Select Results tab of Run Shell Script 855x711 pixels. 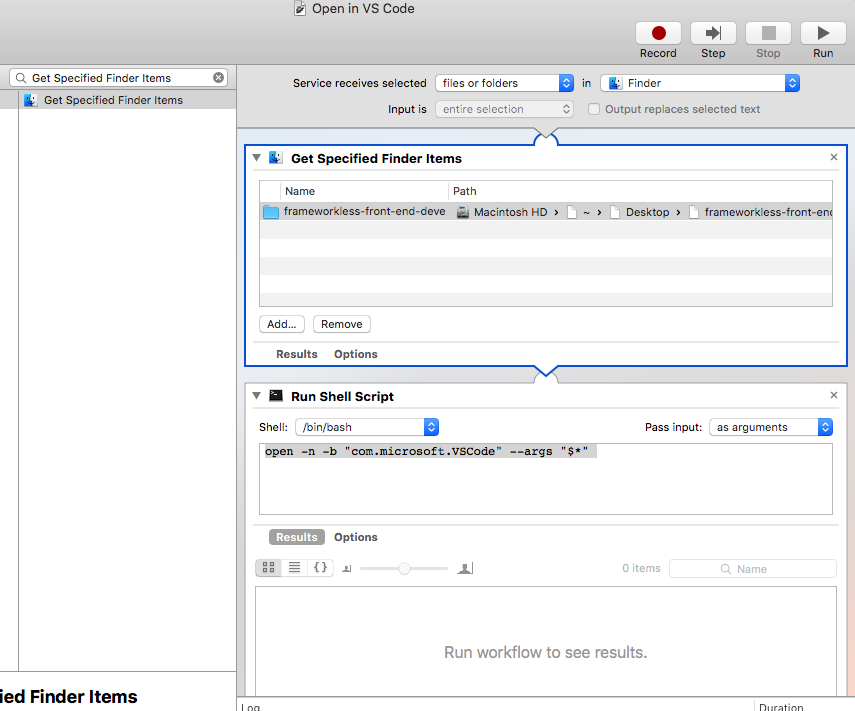[297, 537]
